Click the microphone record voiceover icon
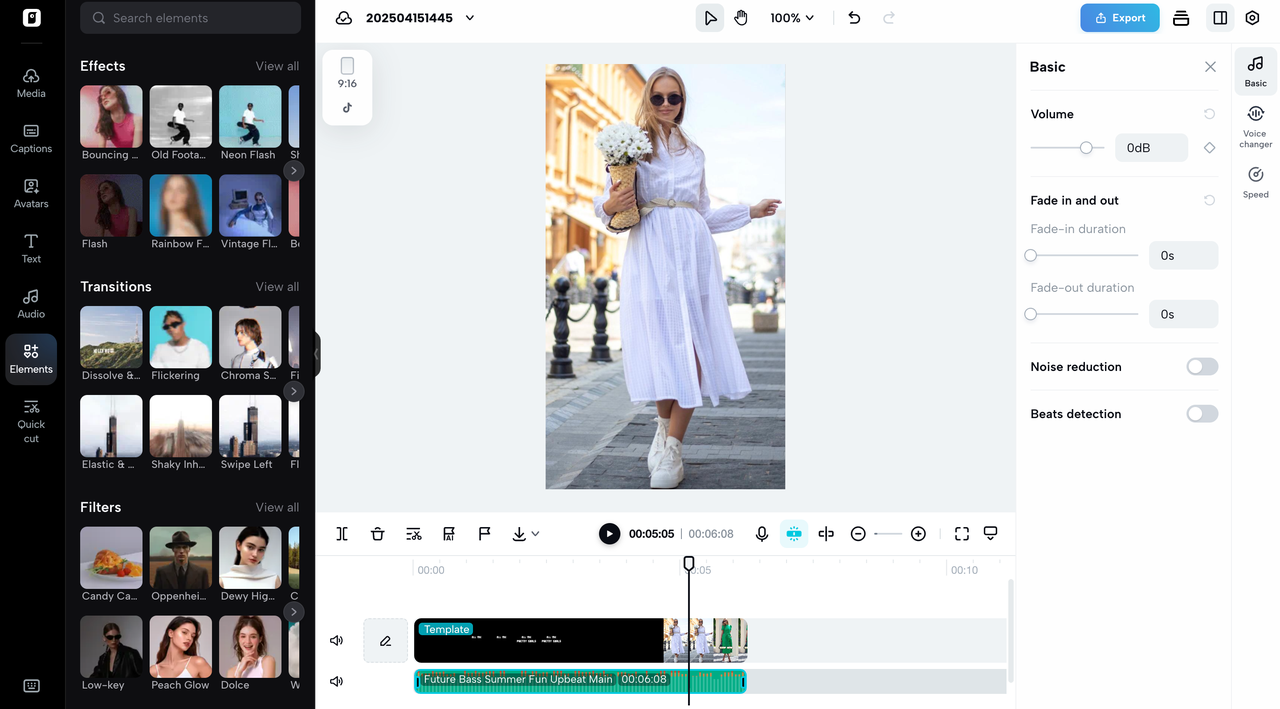The height and width of the screenshot is (709, 1280). [762, 534]
